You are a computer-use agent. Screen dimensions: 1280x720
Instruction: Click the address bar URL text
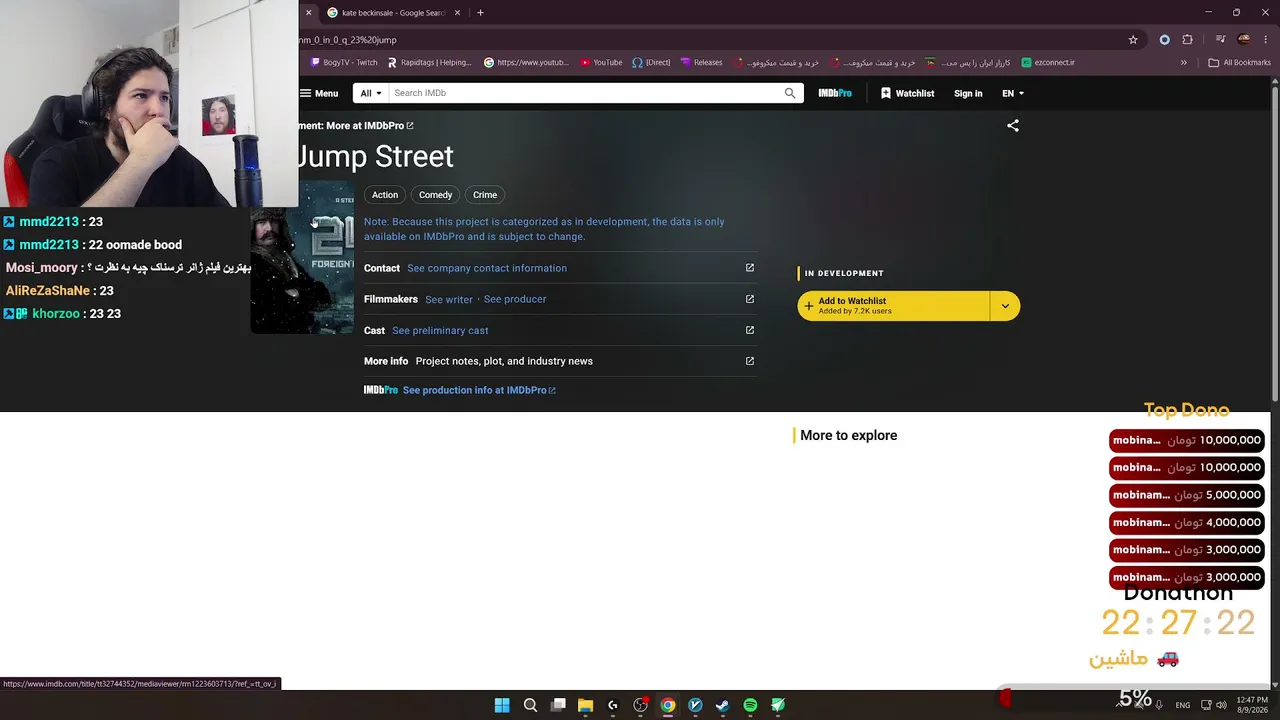347,40
